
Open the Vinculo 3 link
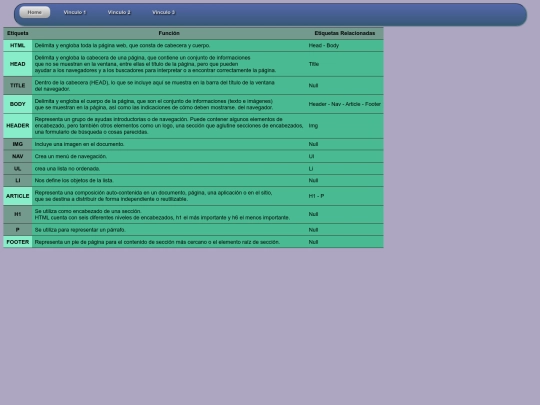pyautogui.click(x=164, y=12)
